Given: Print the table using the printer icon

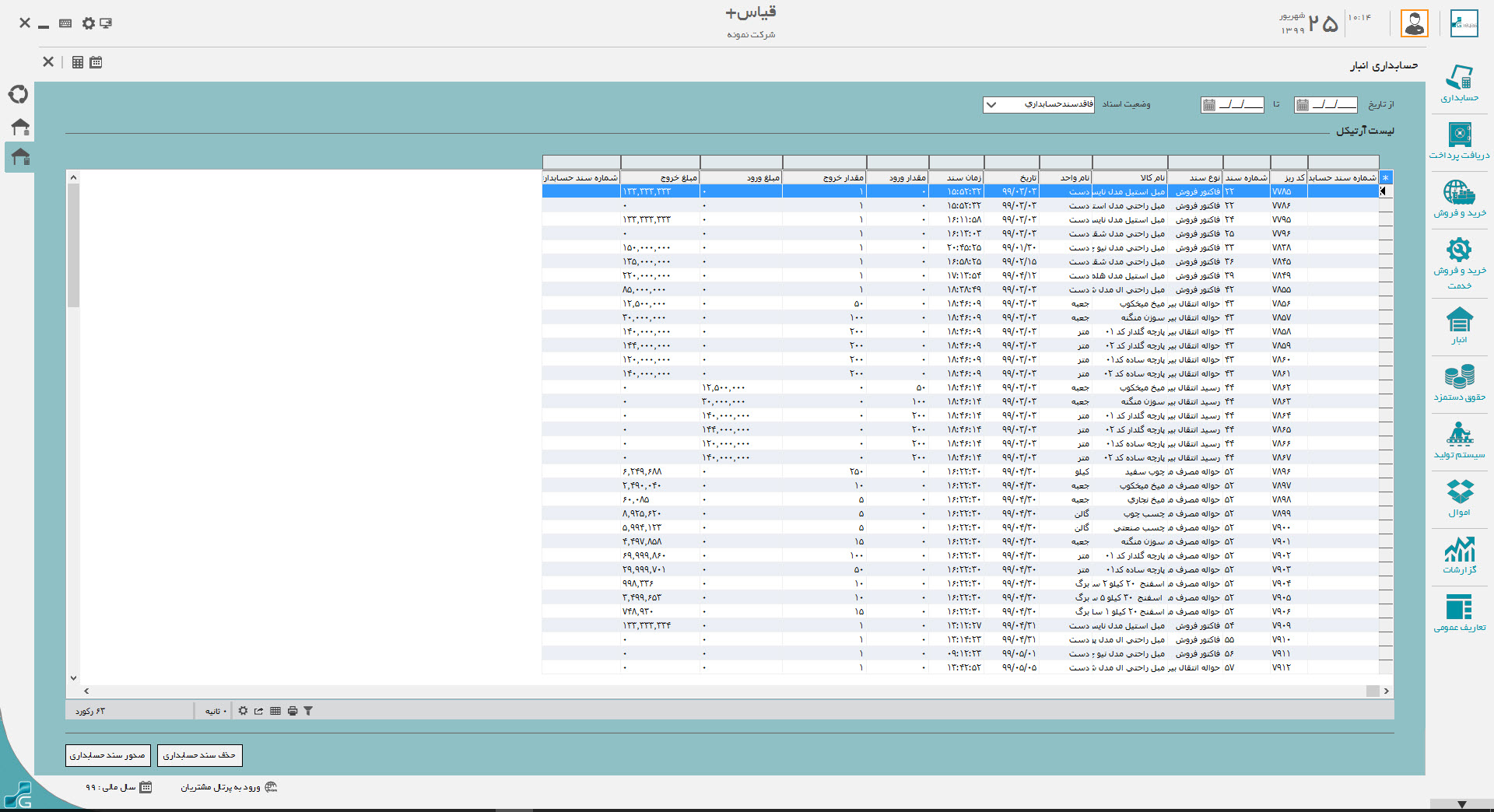Looking at the screenshot, I should tap(293, 711).
